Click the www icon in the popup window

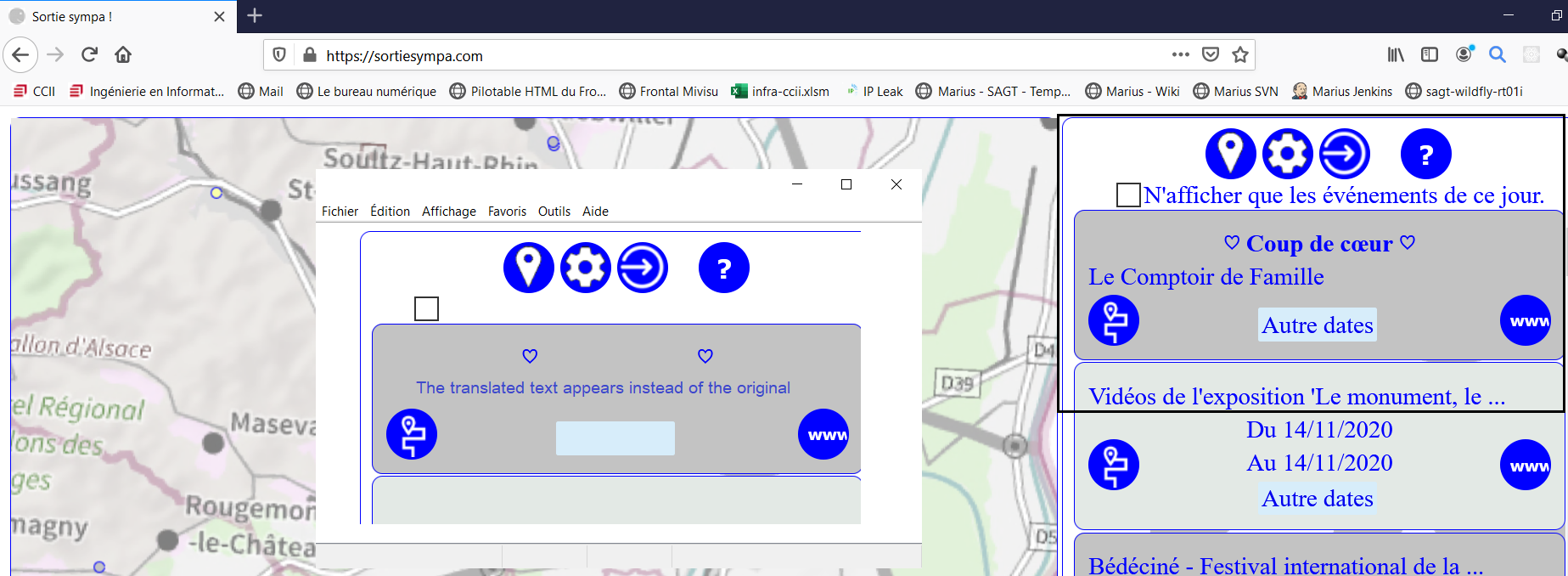(823, 434)
